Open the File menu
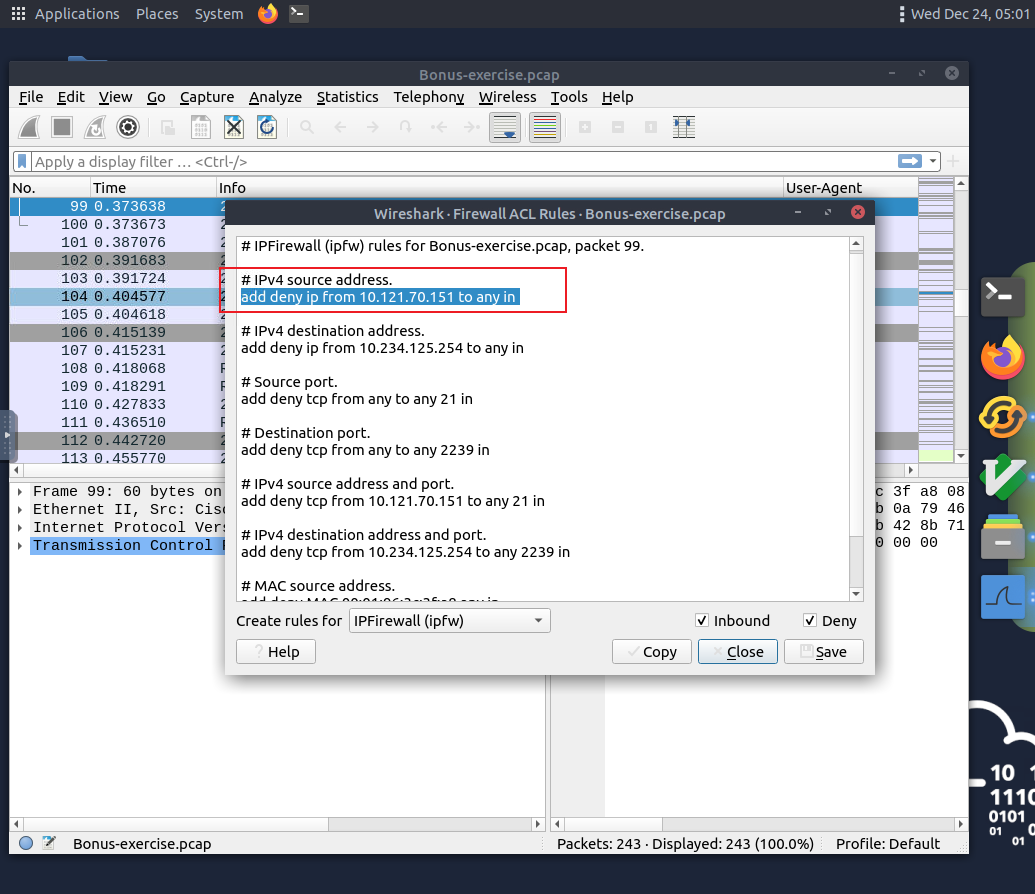1035x894 pixels. 31,97
